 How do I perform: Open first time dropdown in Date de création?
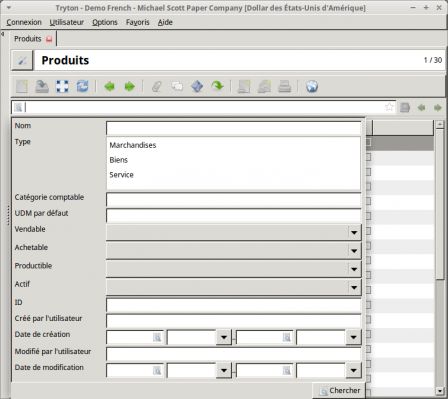click(x=224, y=337)
